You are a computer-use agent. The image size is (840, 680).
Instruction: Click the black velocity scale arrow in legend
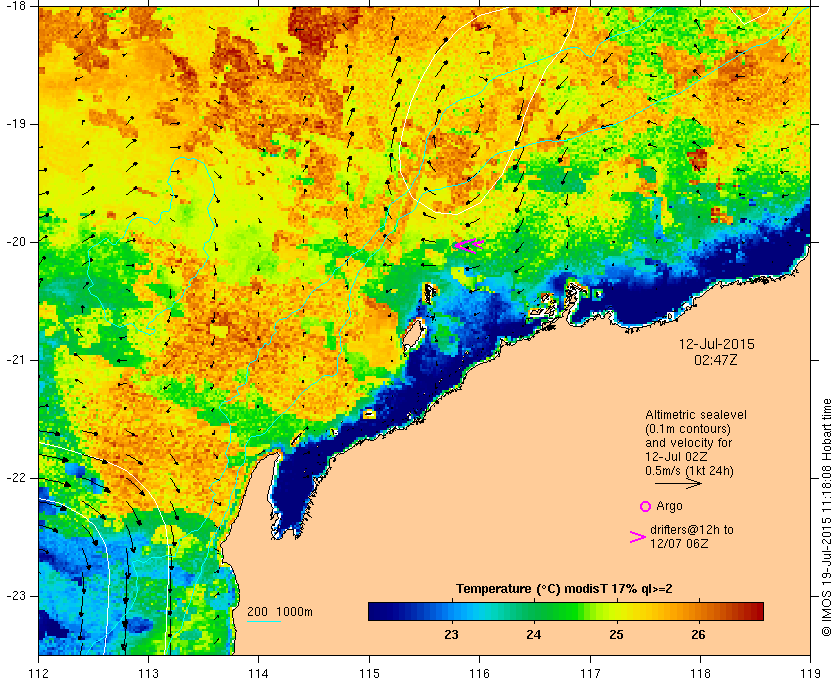(x=678, y=483)
